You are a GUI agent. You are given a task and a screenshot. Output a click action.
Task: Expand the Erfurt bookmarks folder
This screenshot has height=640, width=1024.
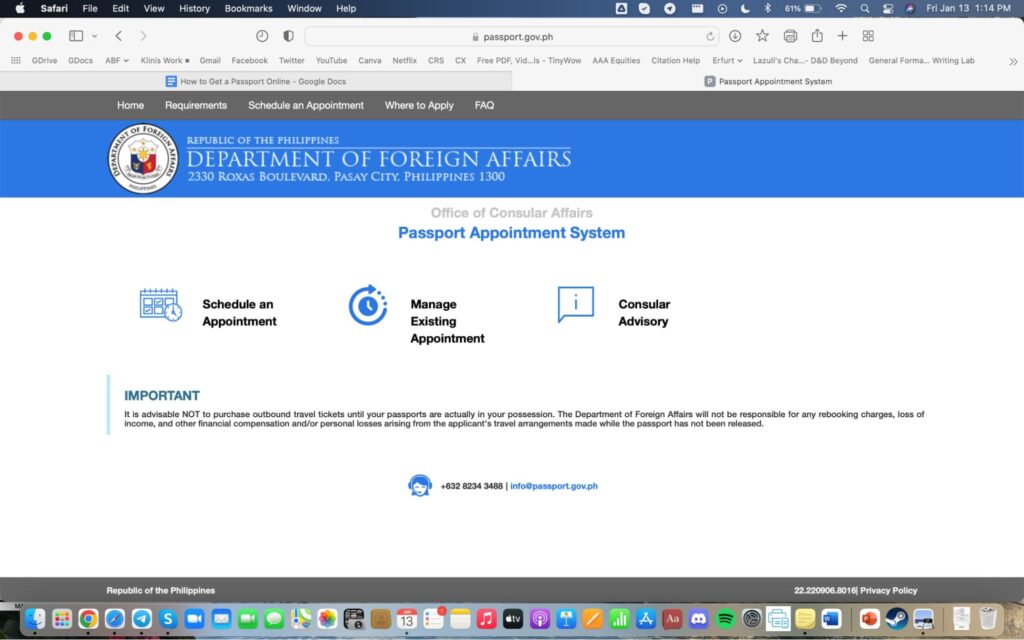pyautogui.click(x=727, y=60)
